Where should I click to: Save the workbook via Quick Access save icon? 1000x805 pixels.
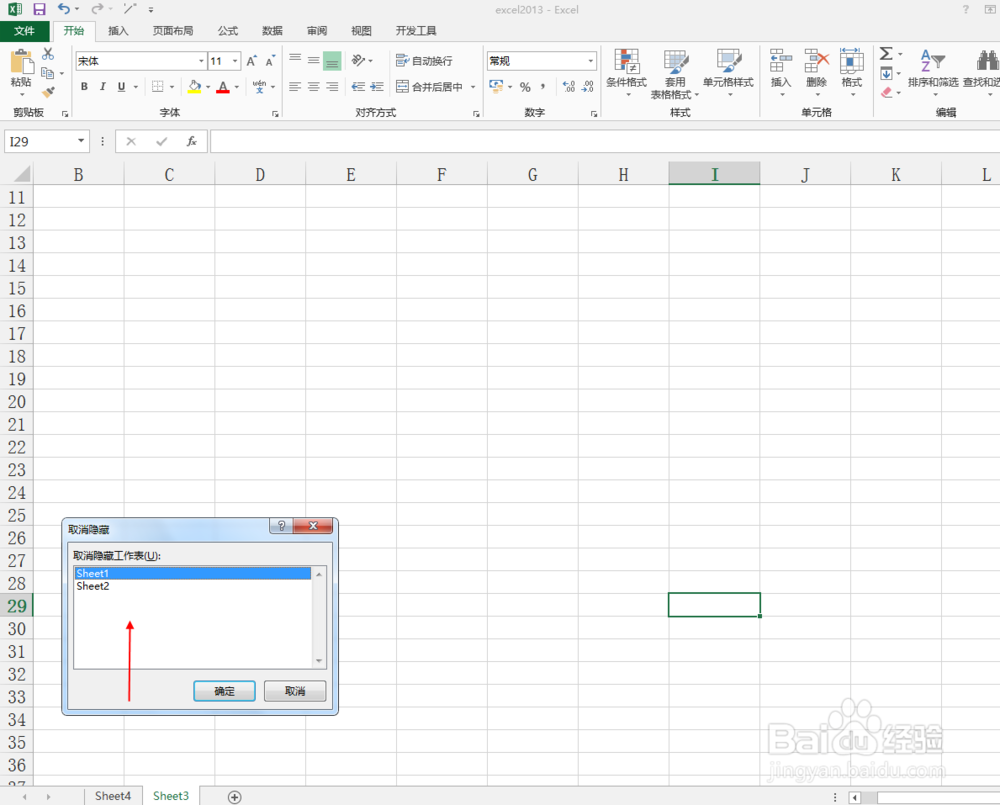click(38, 9)
